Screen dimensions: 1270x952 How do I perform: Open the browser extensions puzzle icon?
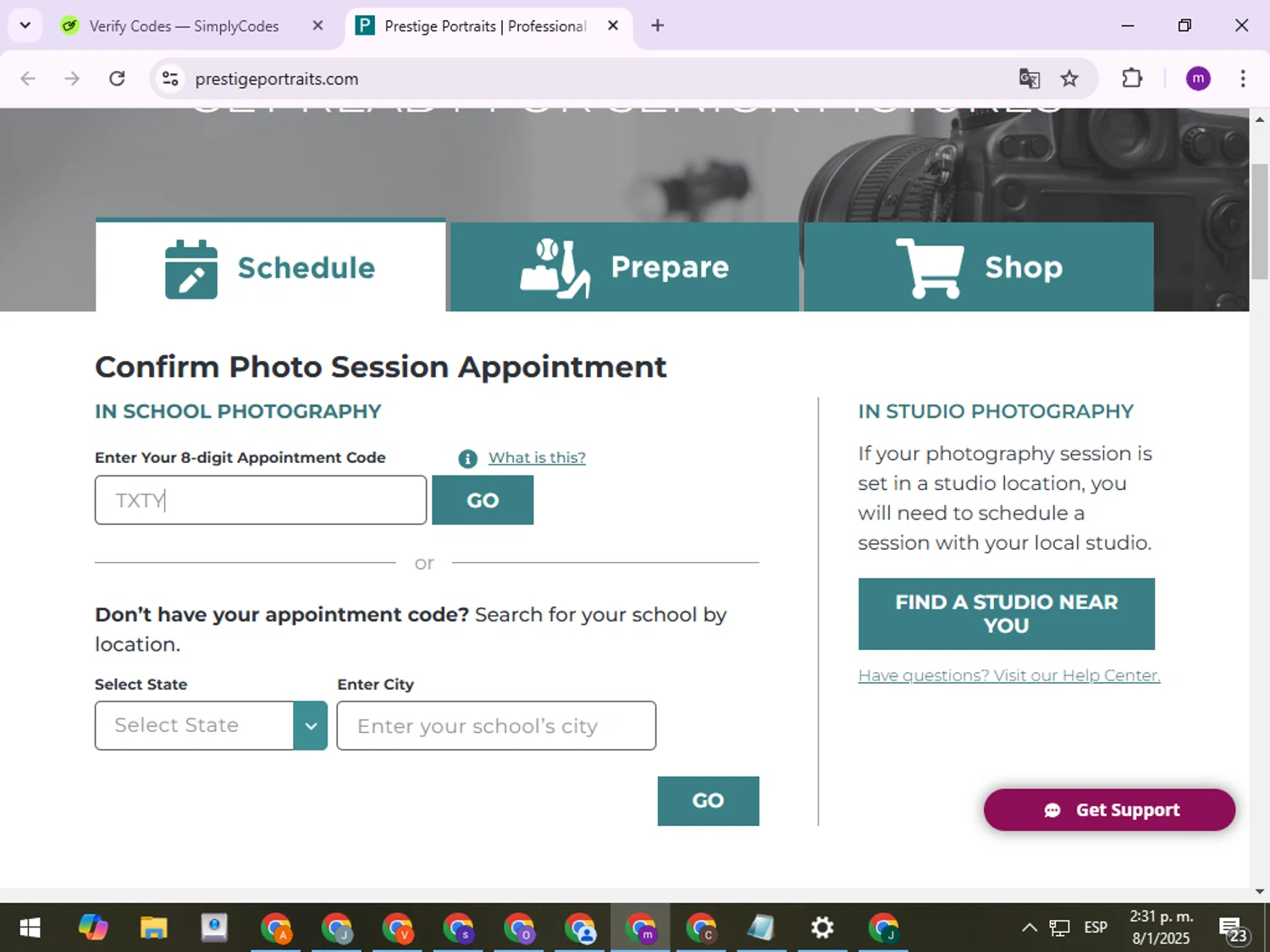coord(1132,79)
